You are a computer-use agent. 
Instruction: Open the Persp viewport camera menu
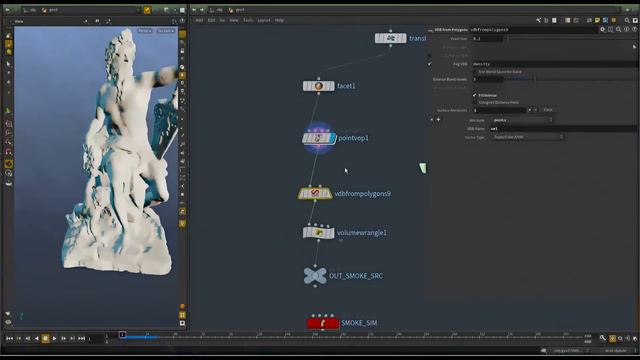pyautogui.click(x=144, y=31)
